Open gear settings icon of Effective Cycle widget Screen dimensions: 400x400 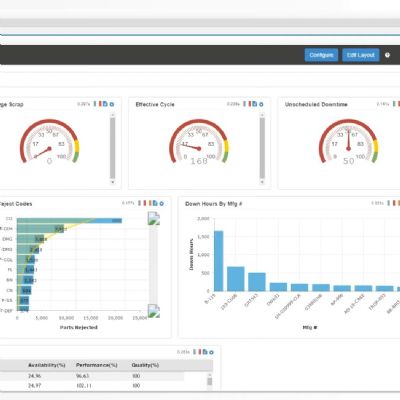coord(261,104)
